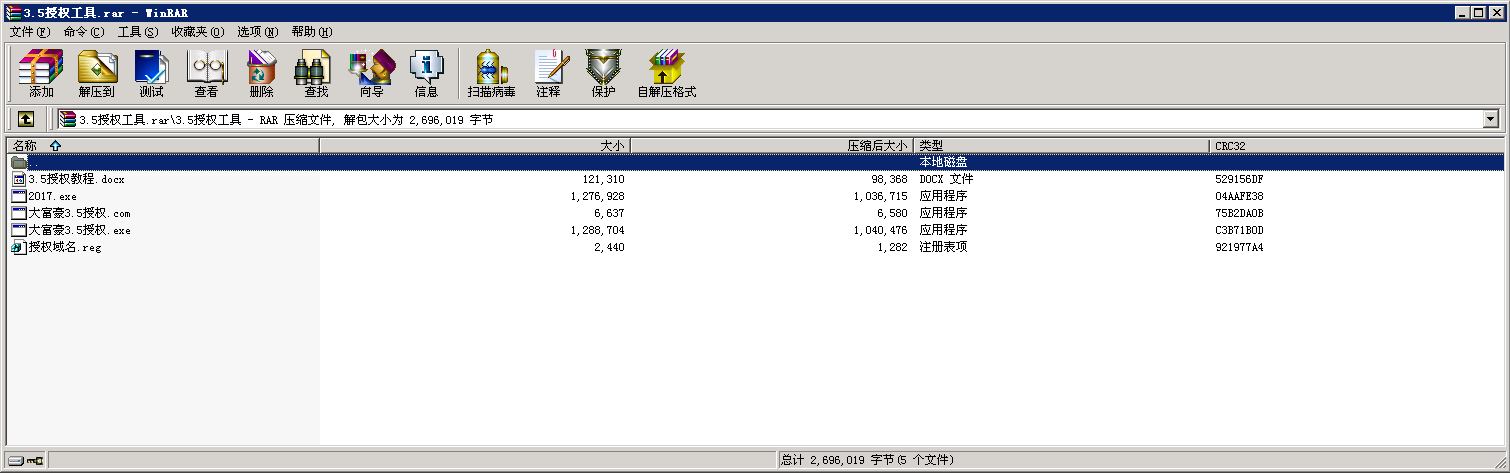Click the Extract To (解压到) icon
The width and height of the screenshot is (1510, 473).
(x=97, y=74)
